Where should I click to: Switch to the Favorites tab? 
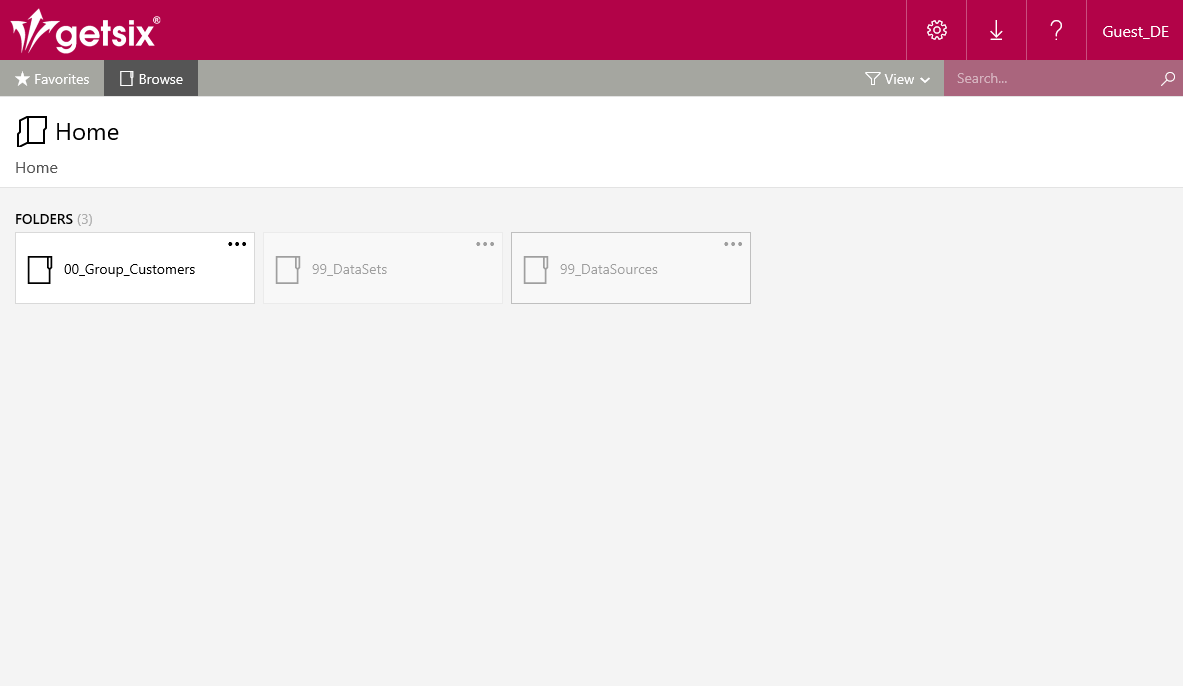(x=52, y=78)
